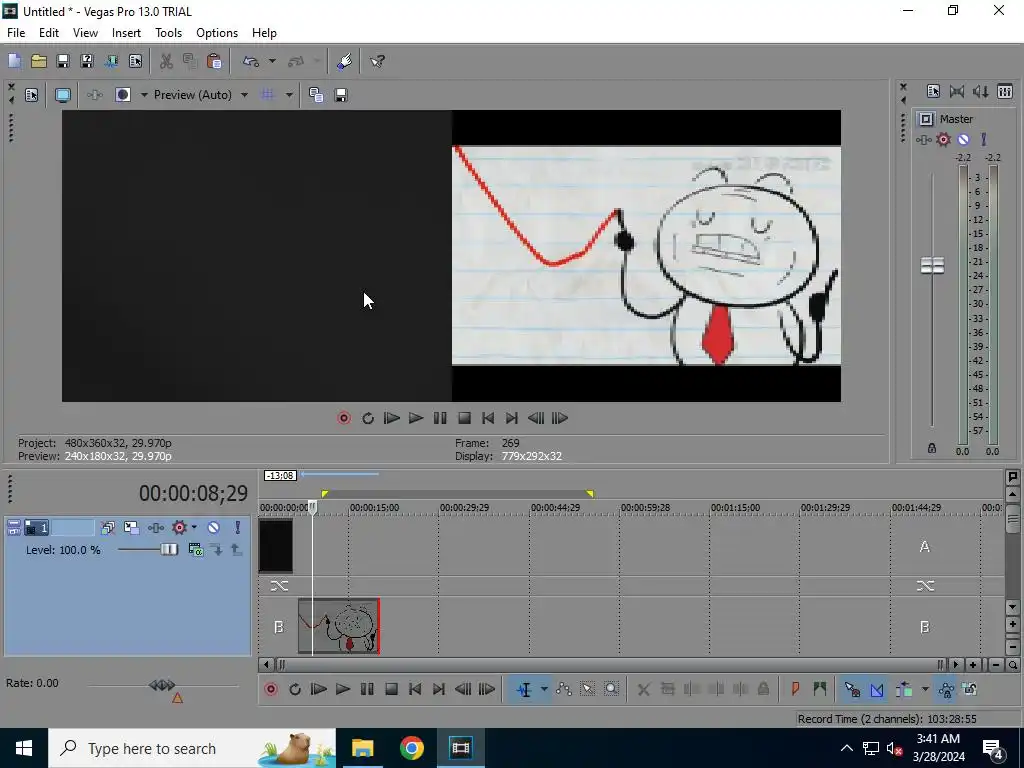This screenshot has height=768, width=1024.
Task: Click Track FX gear on track 1
Action: 179,528
